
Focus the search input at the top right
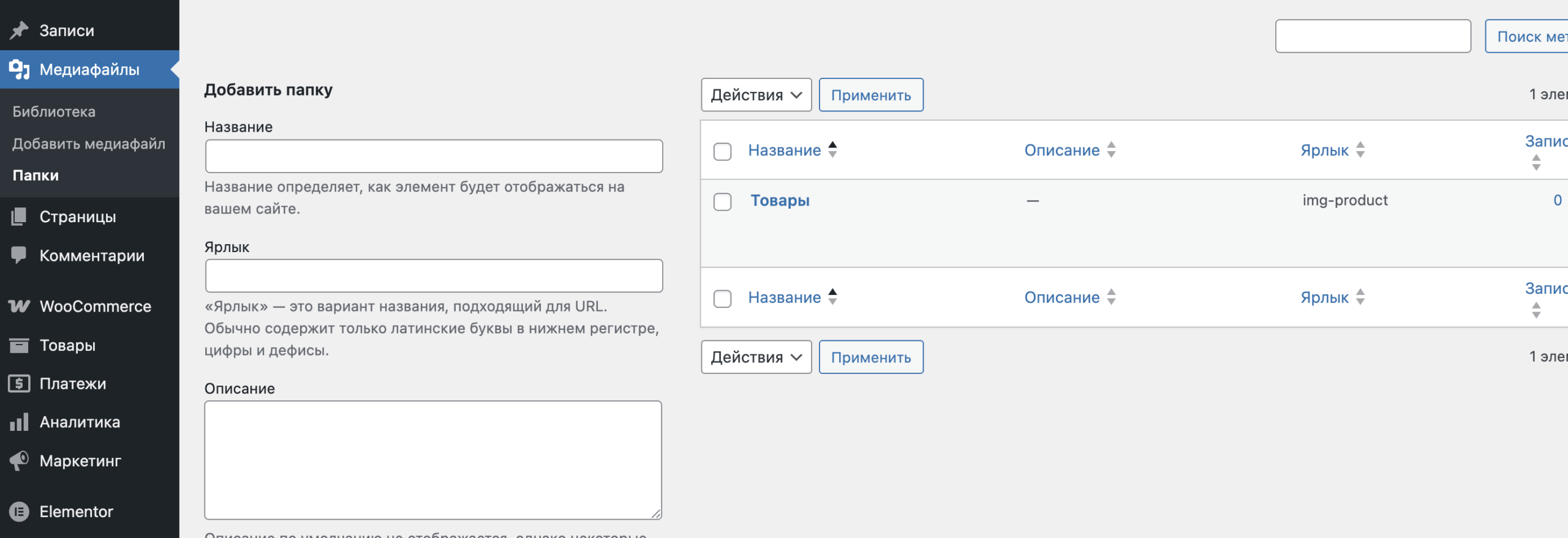(x=1373, y=36)
